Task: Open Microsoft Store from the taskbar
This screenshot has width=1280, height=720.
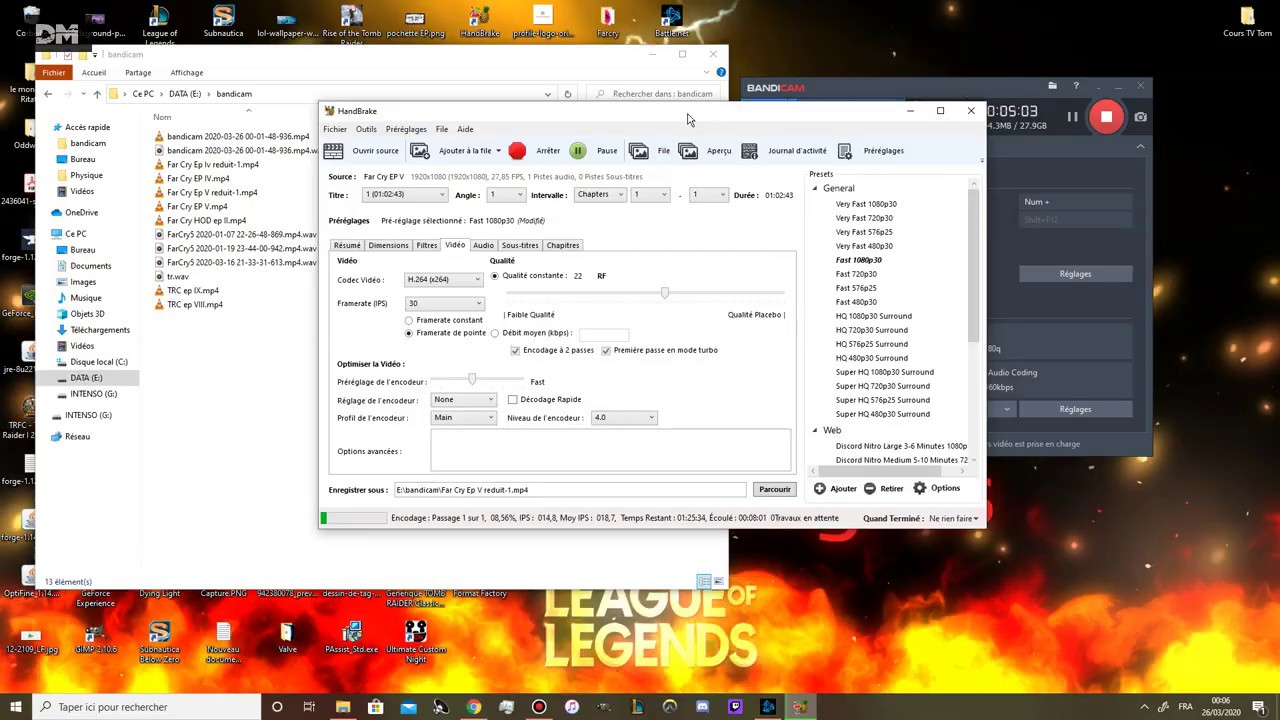Action: [x=376, y=707]
